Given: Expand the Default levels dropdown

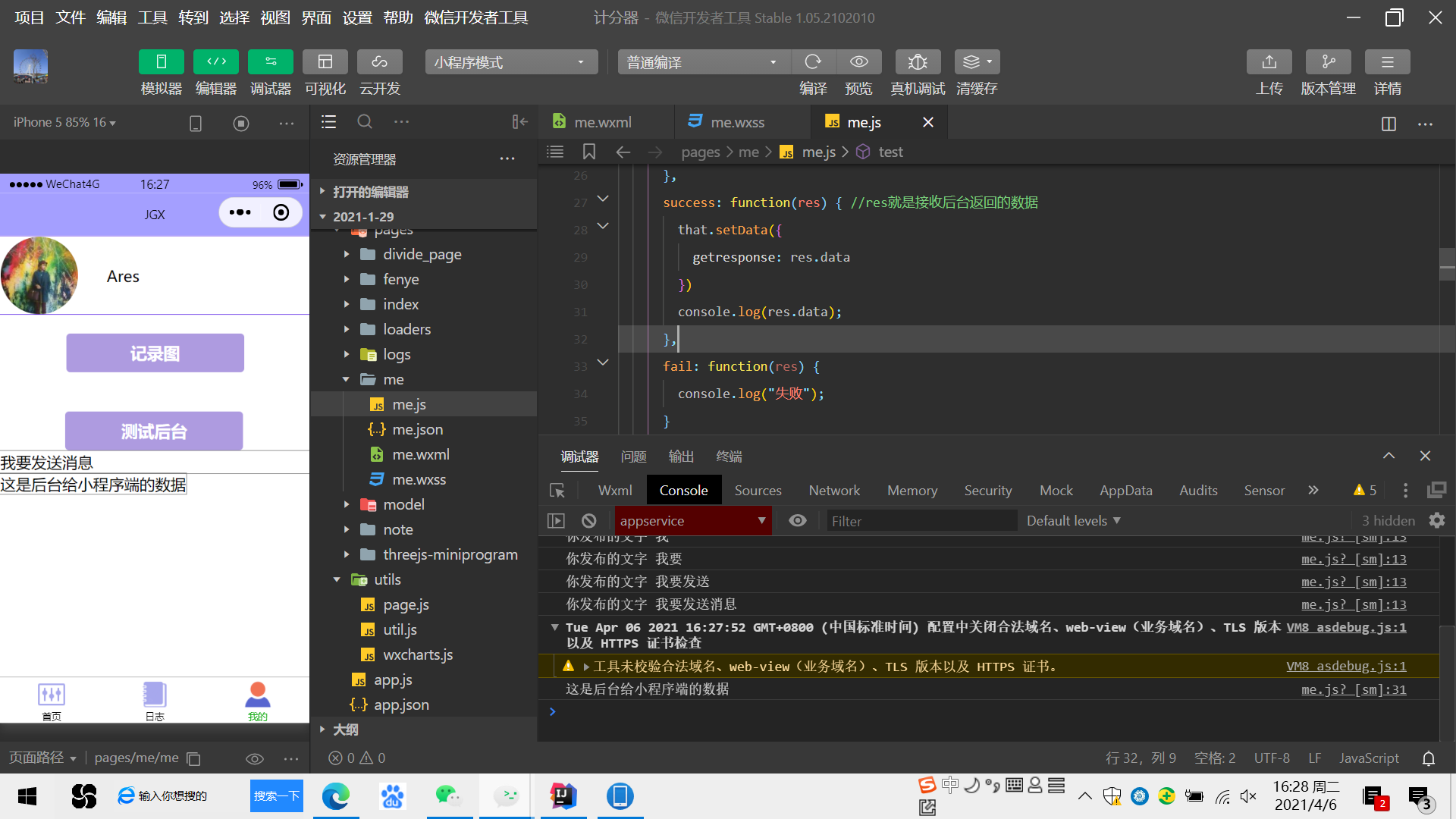Looking at the screenshot, I should point(1073,521).
